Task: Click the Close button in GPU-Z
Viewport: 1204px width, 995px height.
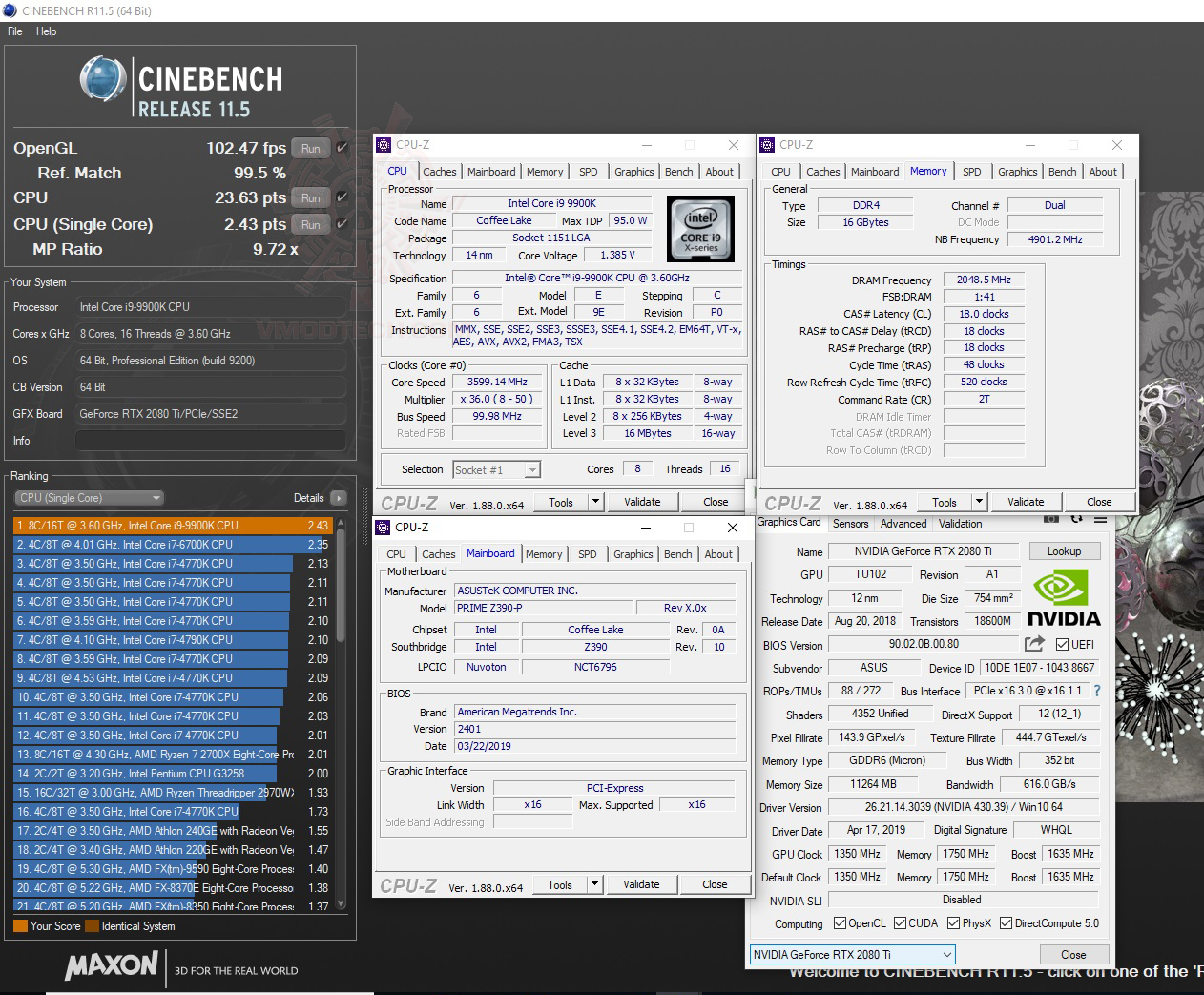Action: (1073, 954)
